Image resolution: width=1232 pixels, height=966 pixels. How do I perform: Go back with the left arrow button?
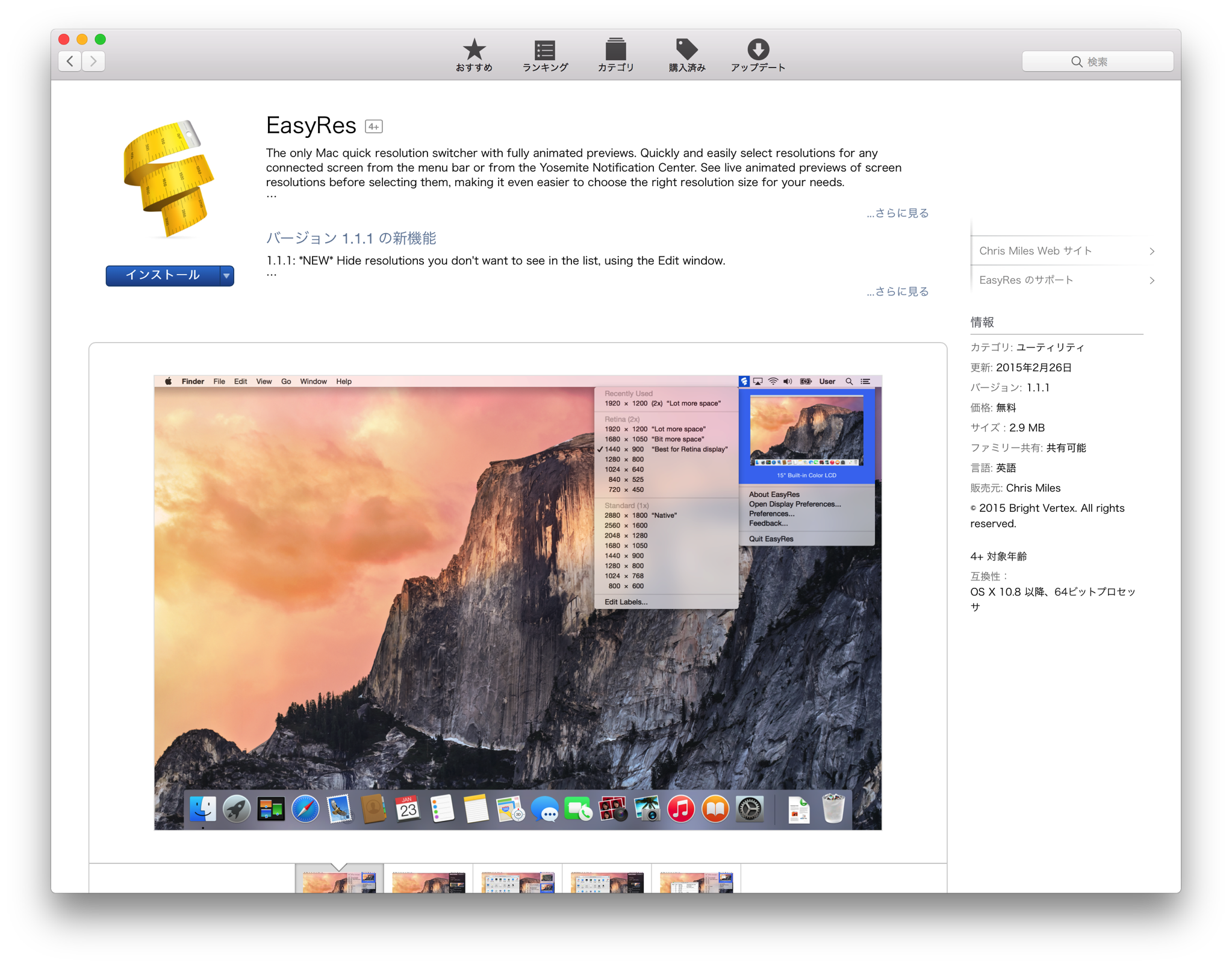(70, 61)
